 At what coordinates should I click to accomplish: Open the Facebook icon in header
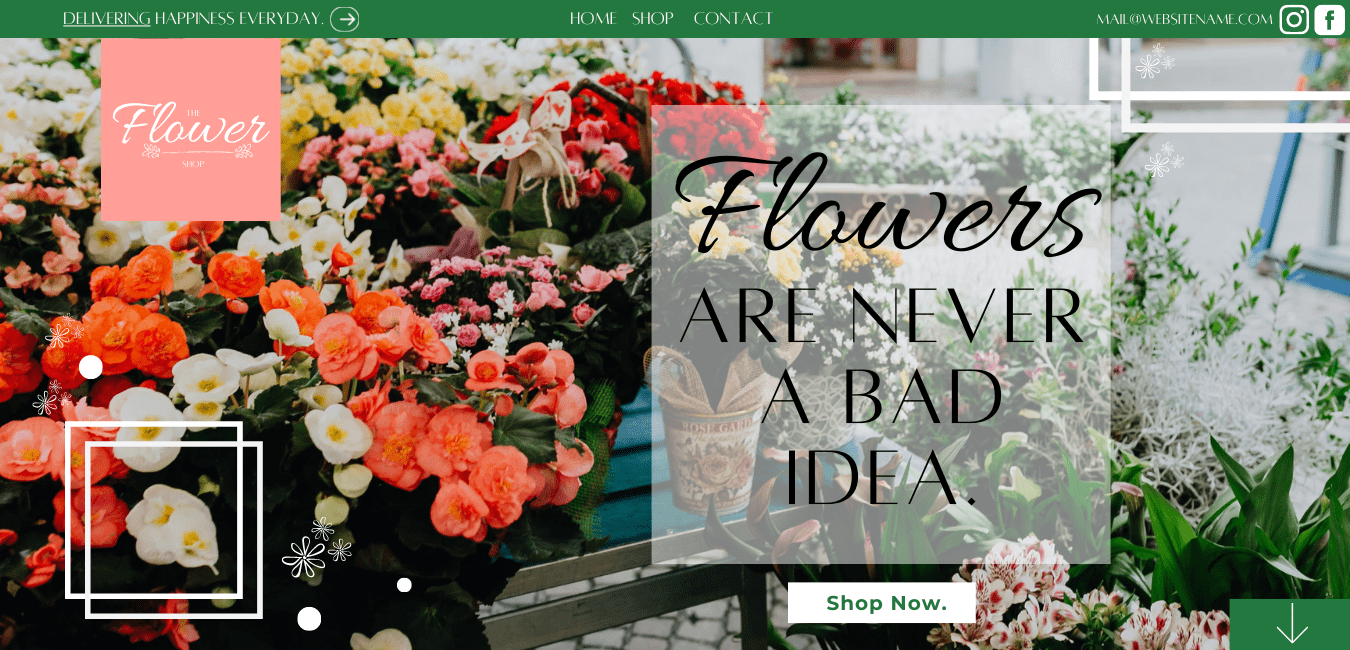1329,19
